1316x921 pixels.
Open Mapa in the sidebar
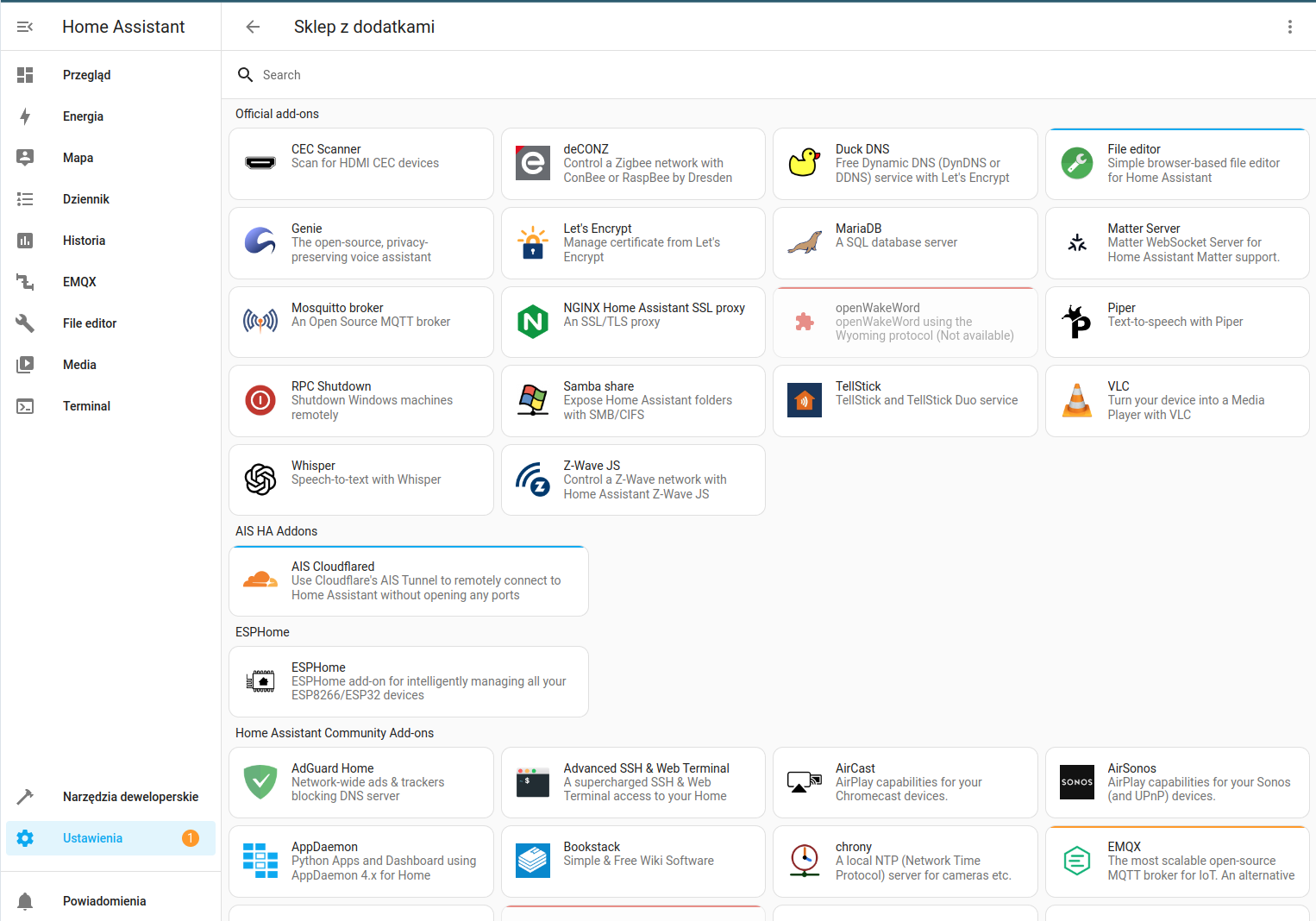110,158
